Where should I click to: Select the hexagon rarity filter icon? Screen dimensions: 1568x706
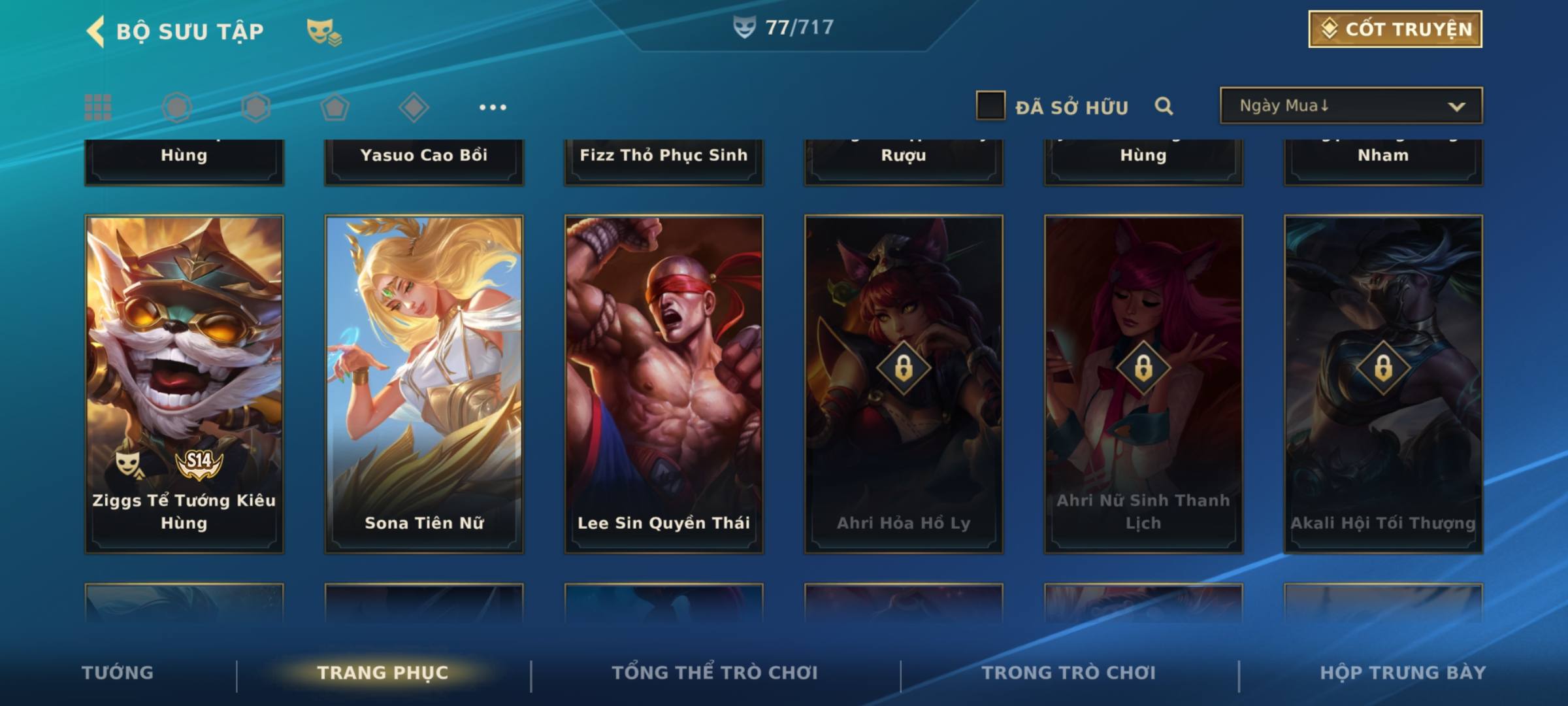(255, 107)
